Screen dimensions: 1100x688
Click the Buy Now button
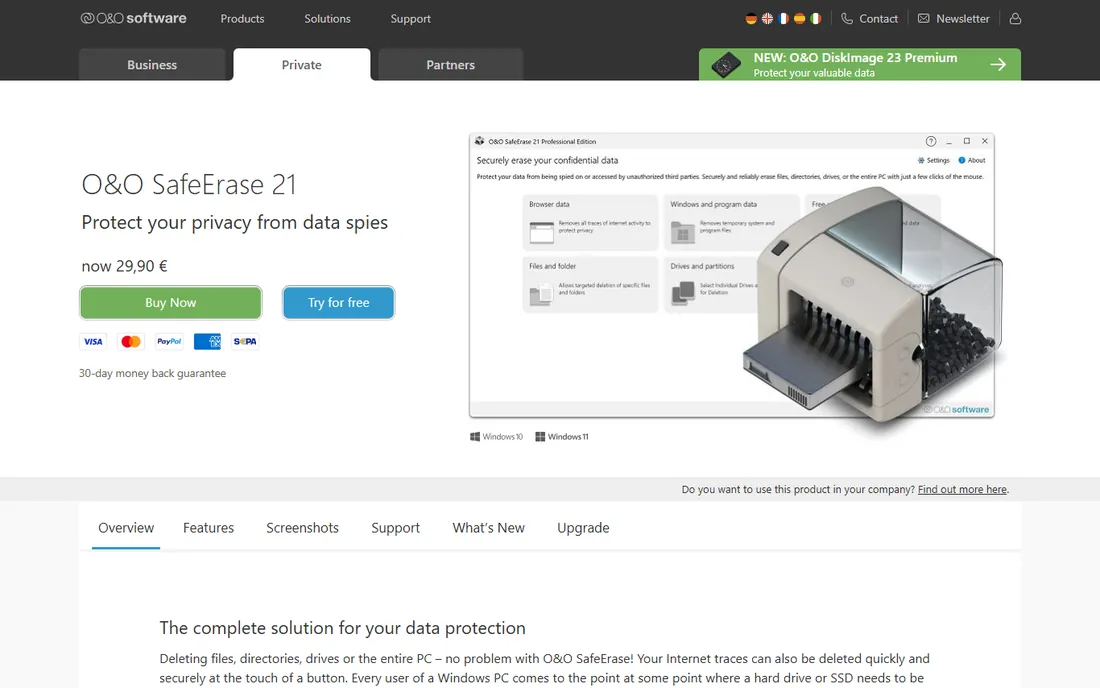coord(170,303)
